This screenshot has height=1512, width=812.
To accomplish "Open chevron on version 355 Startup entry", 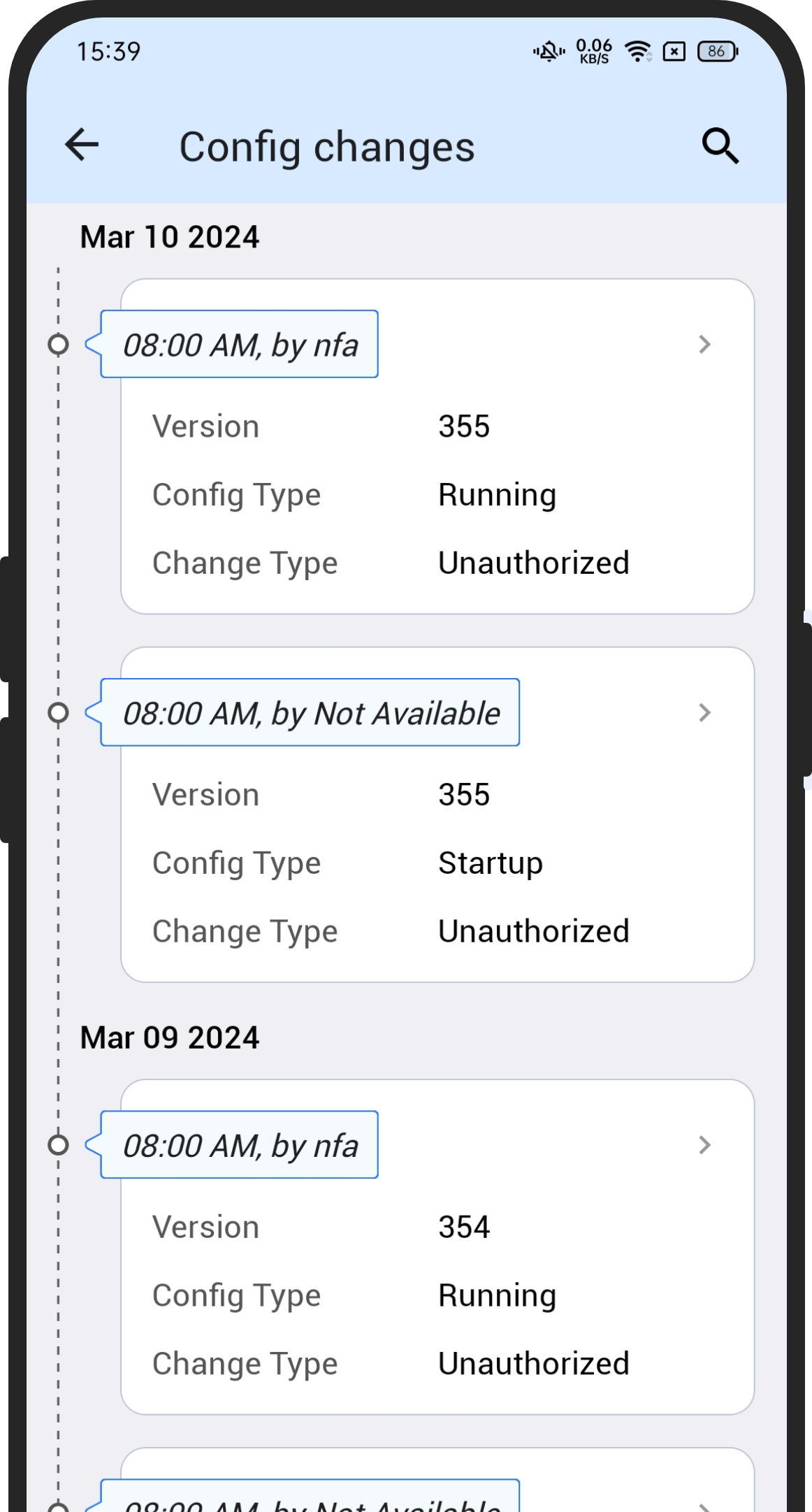I will pyautogui.click(x=704, y=713).
